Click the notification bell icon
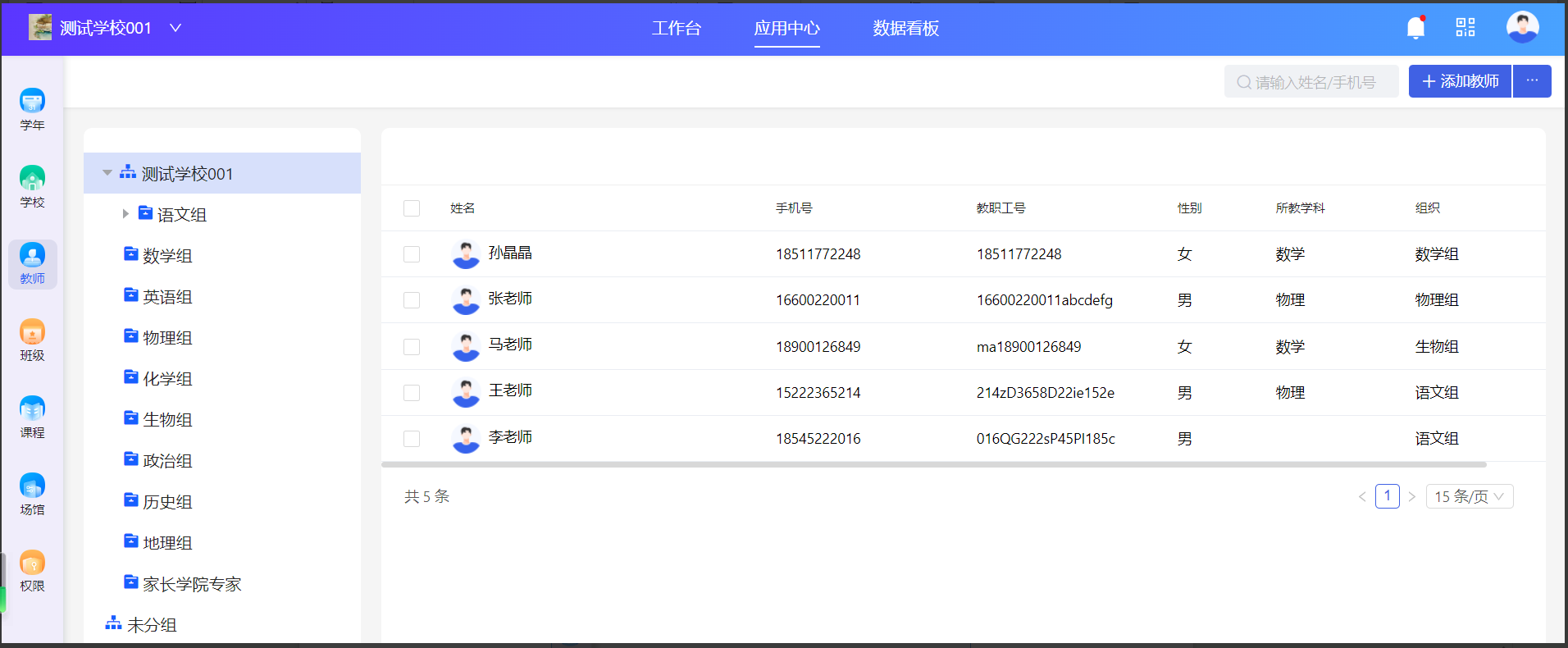This screenshot has height=648, width=1568. (1415, 28)
